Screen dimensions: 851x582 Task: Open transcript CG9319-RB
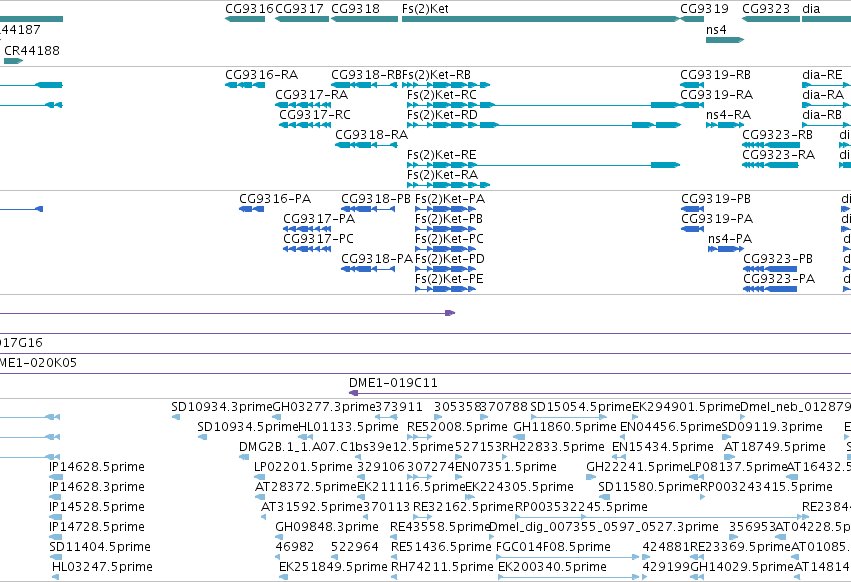(715, 75)
